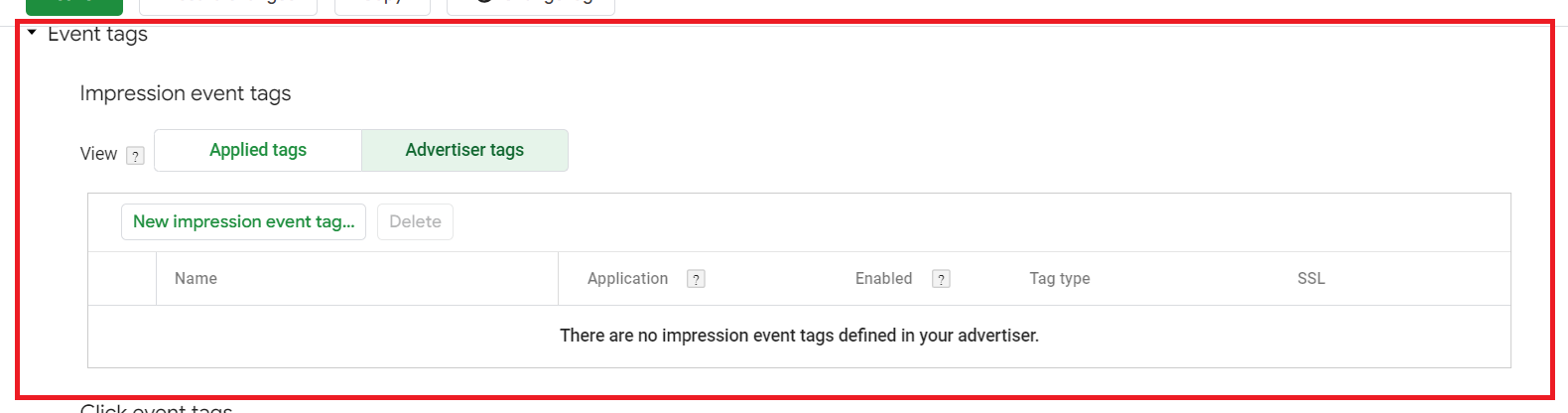Click the Enabled column help icon
The image size is (1568, 413).
click(941, 279)
